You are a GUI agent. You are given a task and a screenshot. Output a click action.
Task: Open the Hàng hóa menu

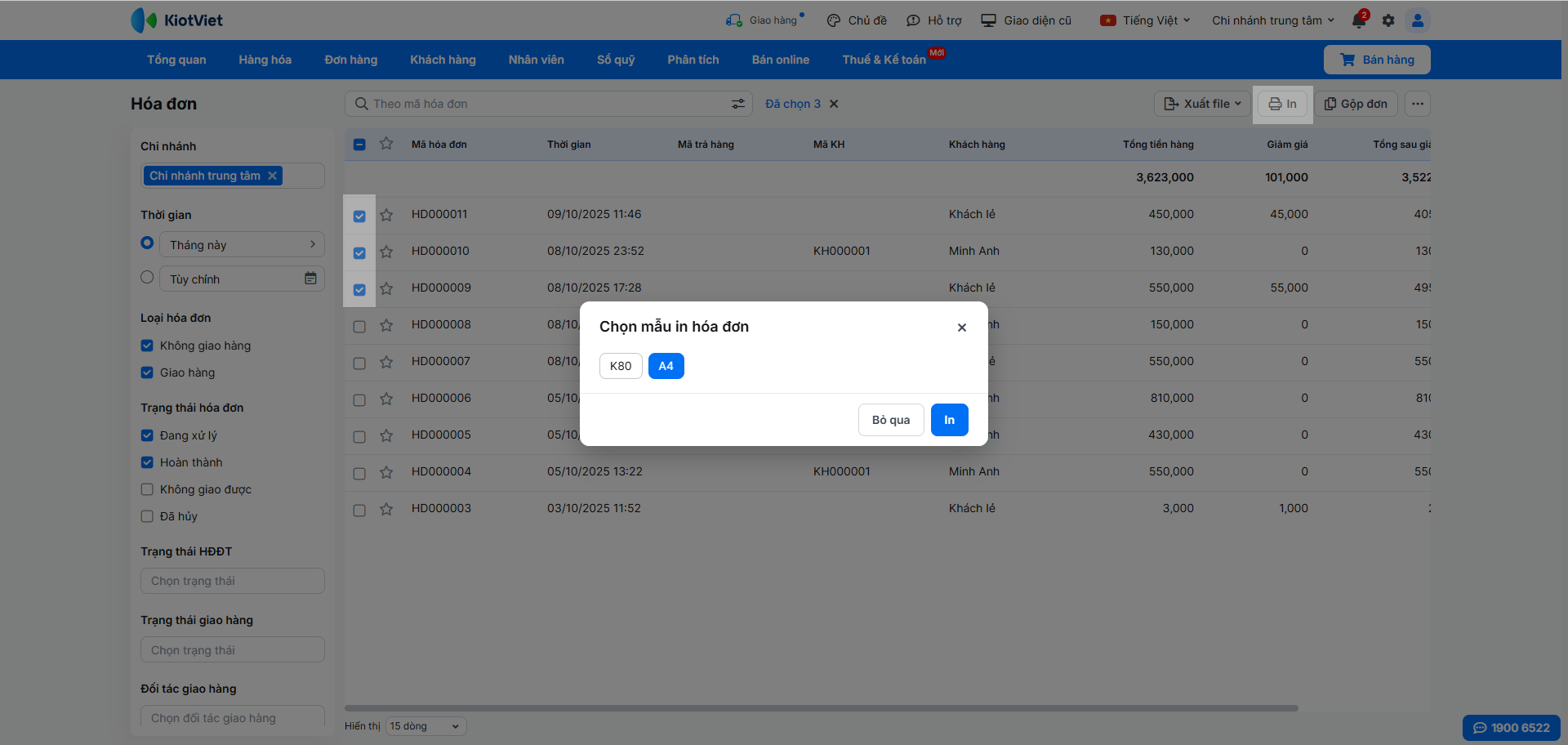(x=265, y=60)
